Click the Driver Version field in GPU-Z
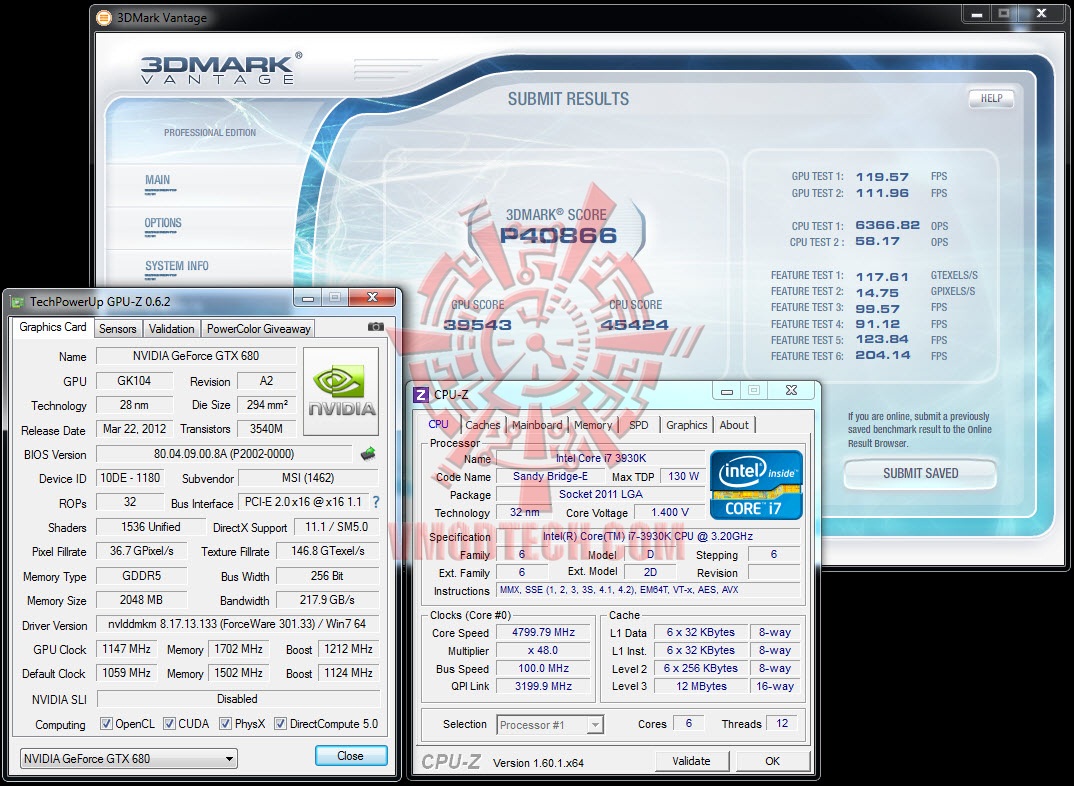Image resolution: width=1074 pixels, height=786 pixels. point(238,624)
